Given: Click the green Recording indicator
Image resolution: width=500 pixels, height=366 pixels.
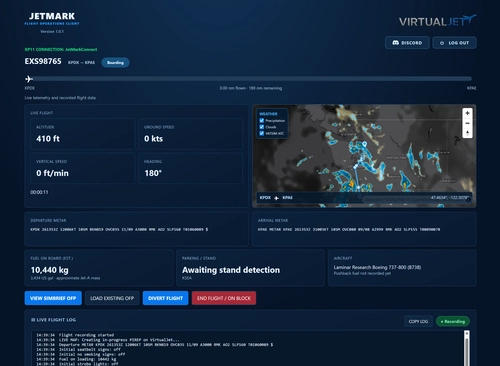Looking at the screenshot, I should (453, 321).
